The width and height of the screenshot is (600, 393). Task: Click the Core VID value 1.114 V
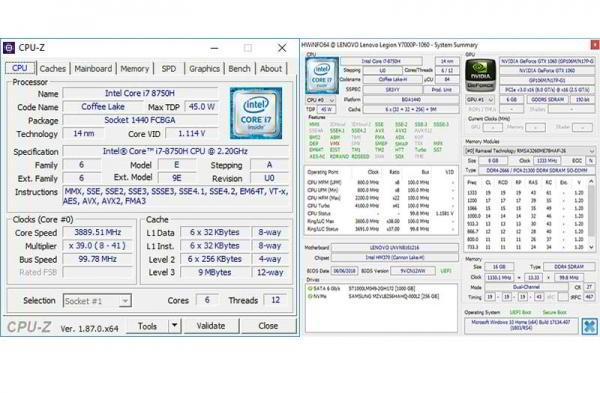tap(192, 134)
